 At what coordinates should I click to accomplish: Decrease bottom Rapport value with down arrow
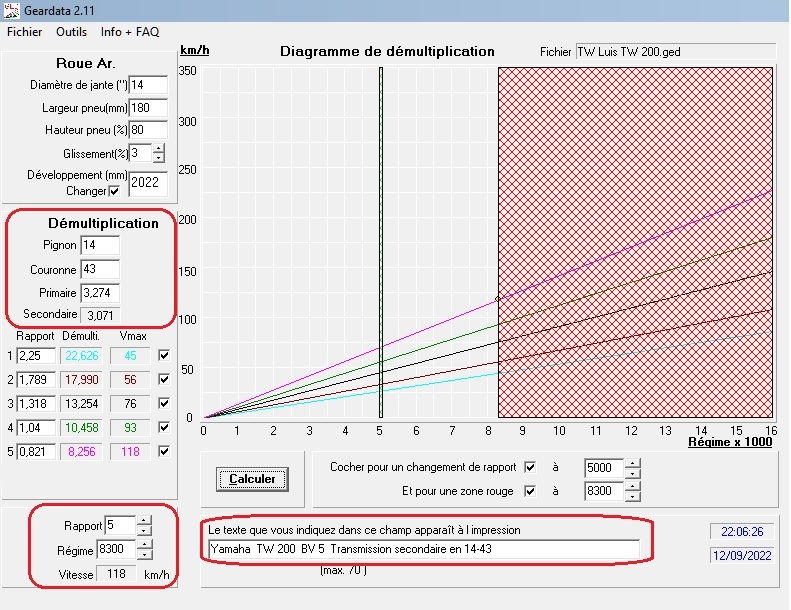pyautogui.click(x=144, y=530)
